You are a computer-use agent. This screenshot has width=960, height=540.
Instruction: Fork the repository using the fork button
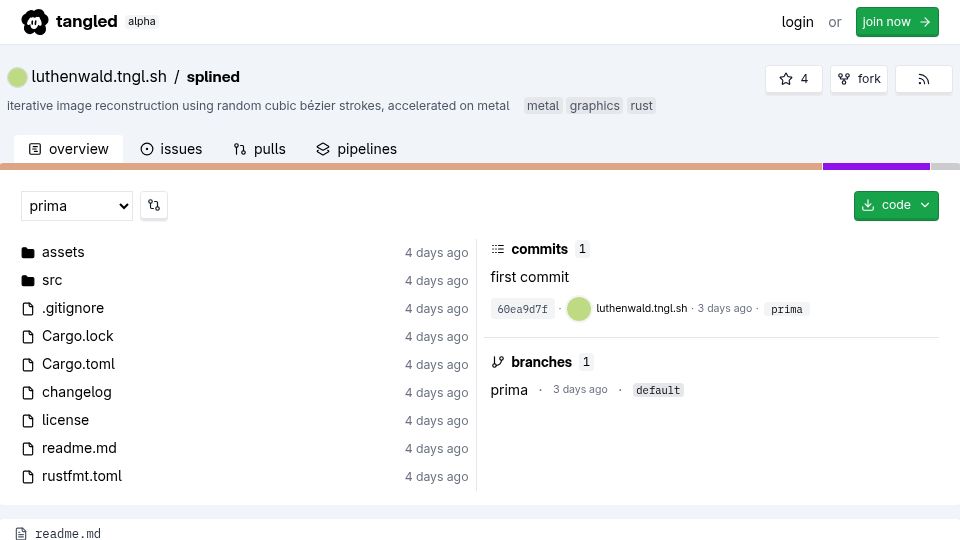point(859,79)
